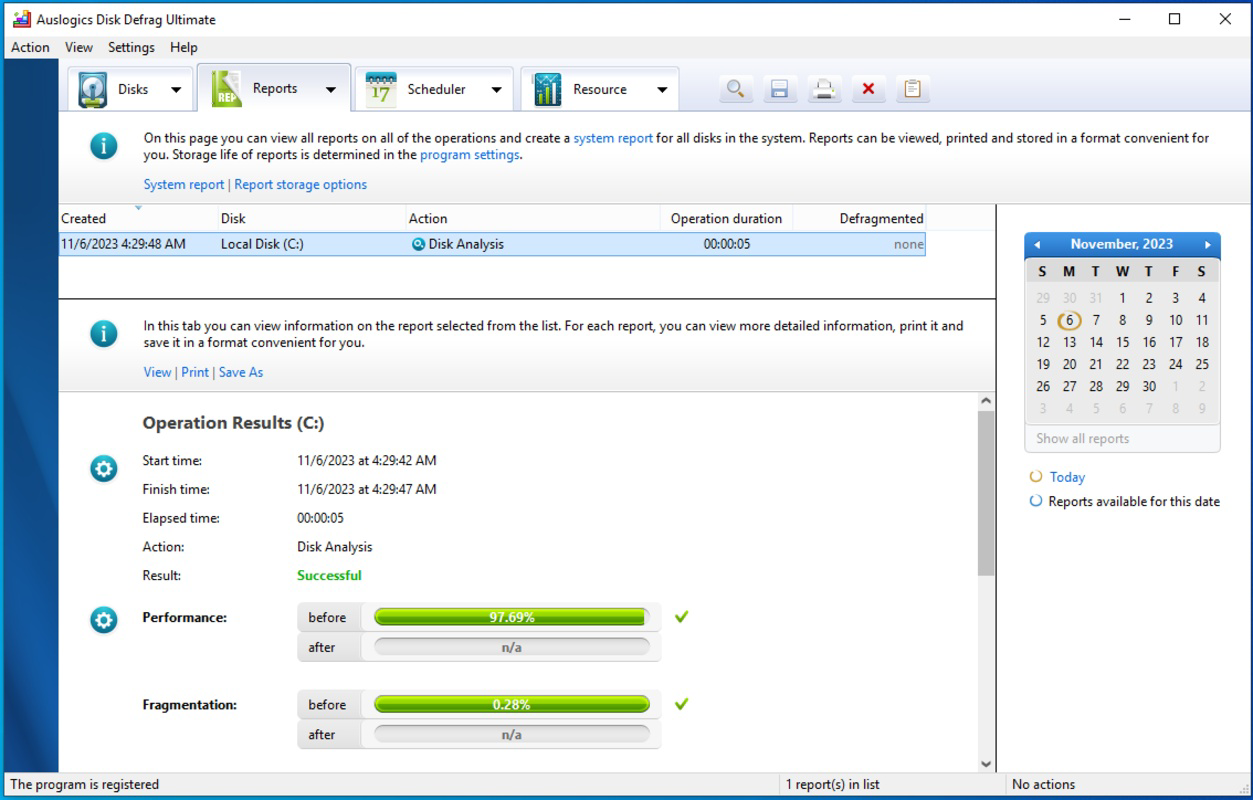Image resolution: width=1253 pixels, height=800 pixels.
Task: Select November 30 in the calendar
Action: pyautogui.click(x=1149, y=386)
